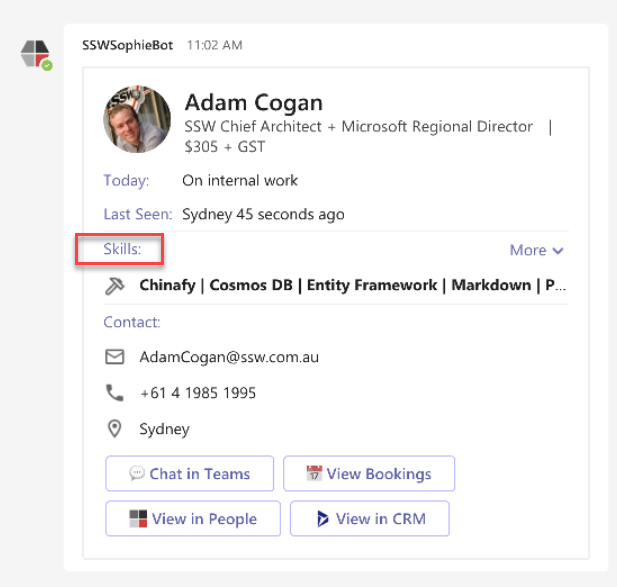
Task: Click the Today: label
Action: click(x=126, y=181)
